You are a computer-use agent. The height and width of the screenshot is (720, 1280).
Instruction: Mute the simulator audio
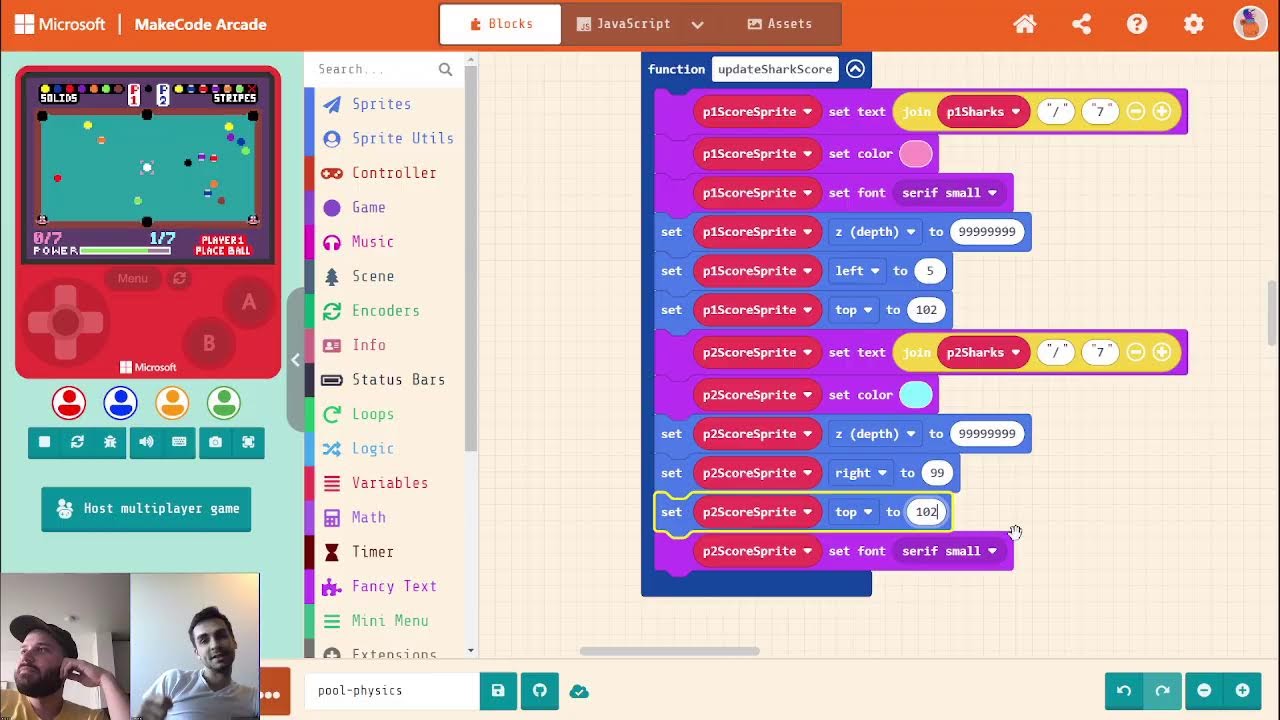point(146,442)
